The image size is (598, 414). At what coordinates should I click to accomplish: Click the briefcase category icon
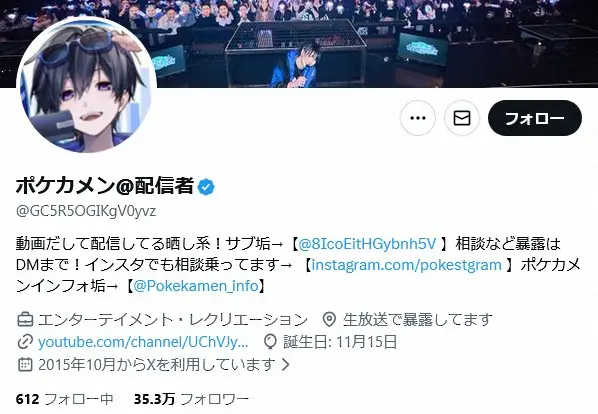pos(26,319)
